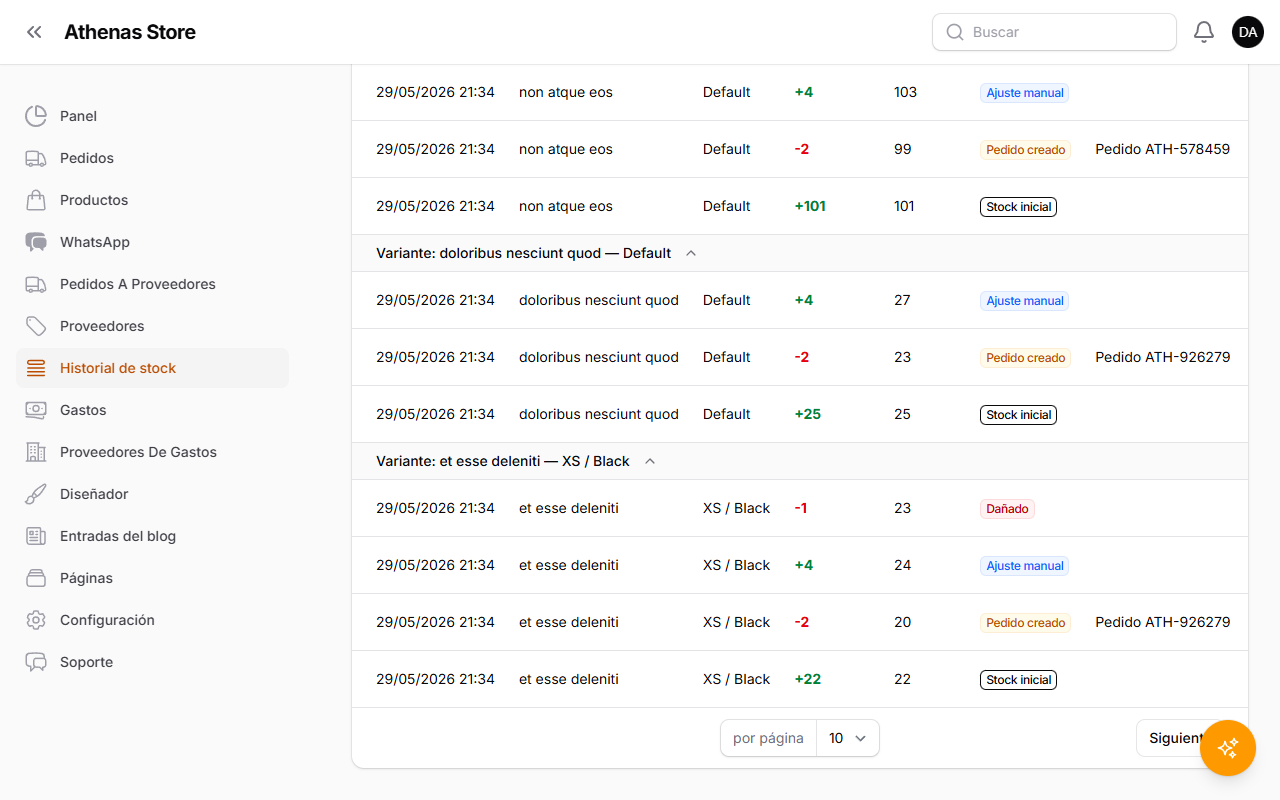Focus the Buscar search field
This screenshot has width=1280, height=800.
[1054, 32]
